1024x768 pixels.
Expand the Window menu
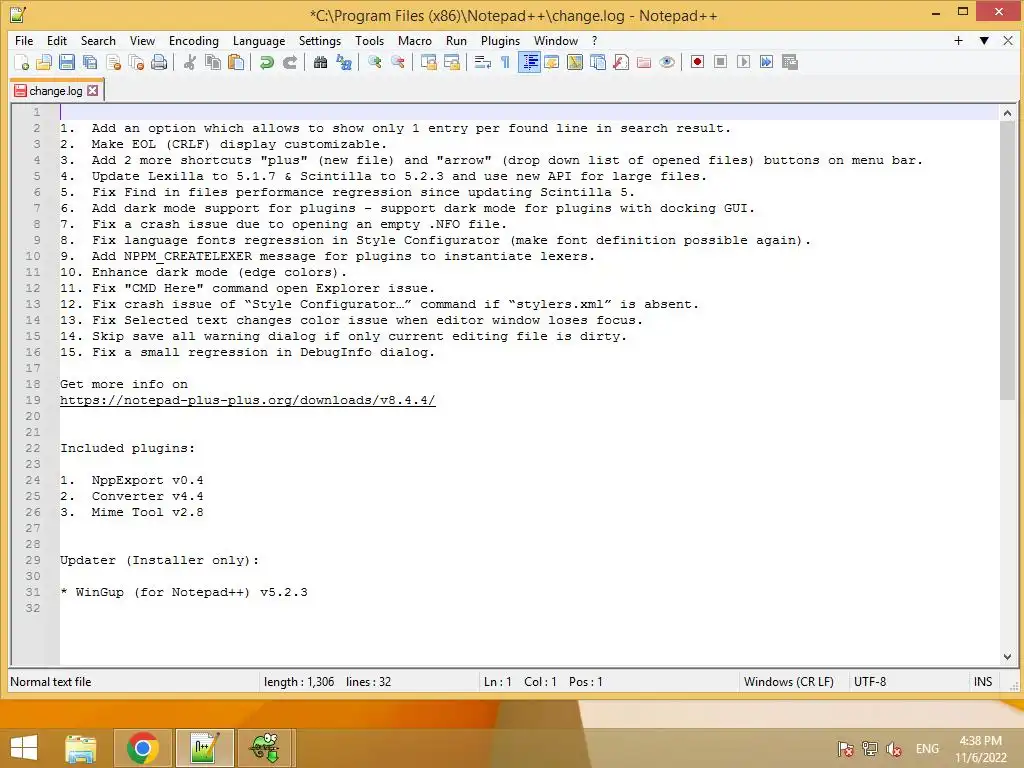coord(556,40)
